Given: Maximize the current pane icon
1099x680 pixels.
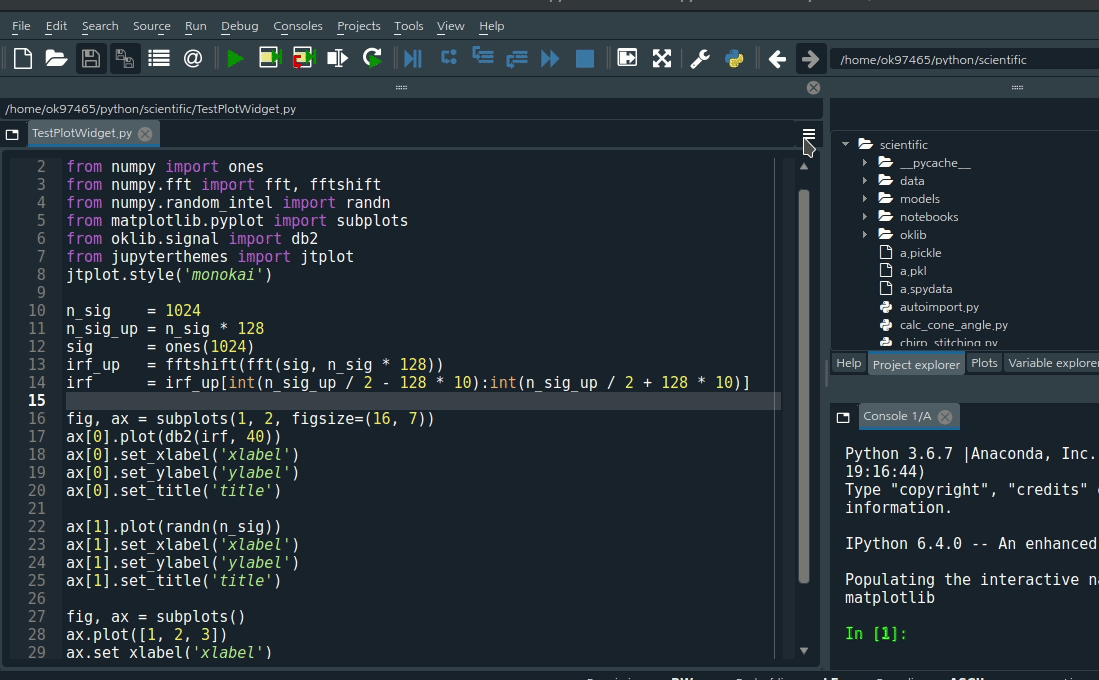Looking at the screenshot, I should (627, 58).
